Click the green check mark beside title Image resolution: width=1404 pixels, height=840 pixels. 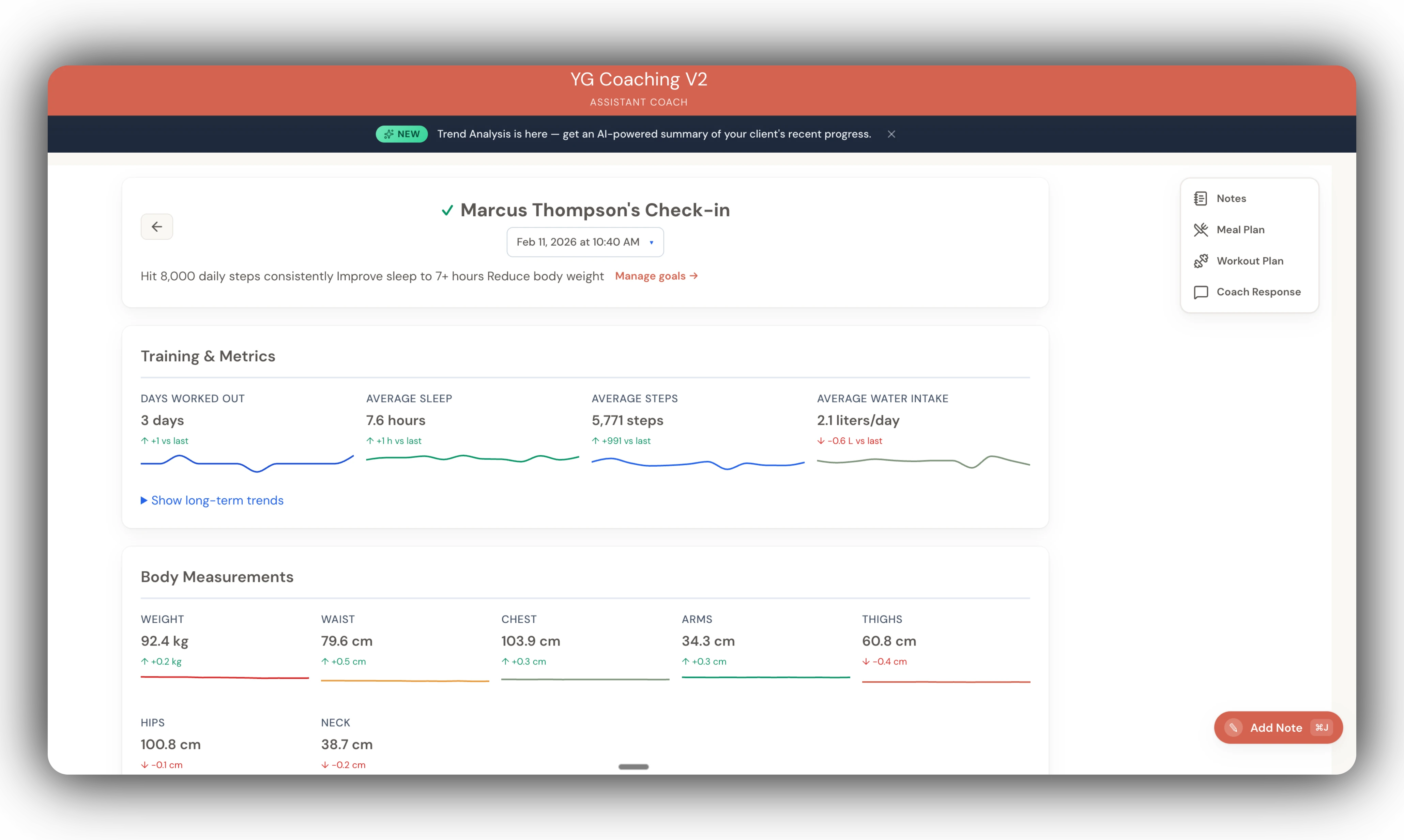[x=447, y=211]
